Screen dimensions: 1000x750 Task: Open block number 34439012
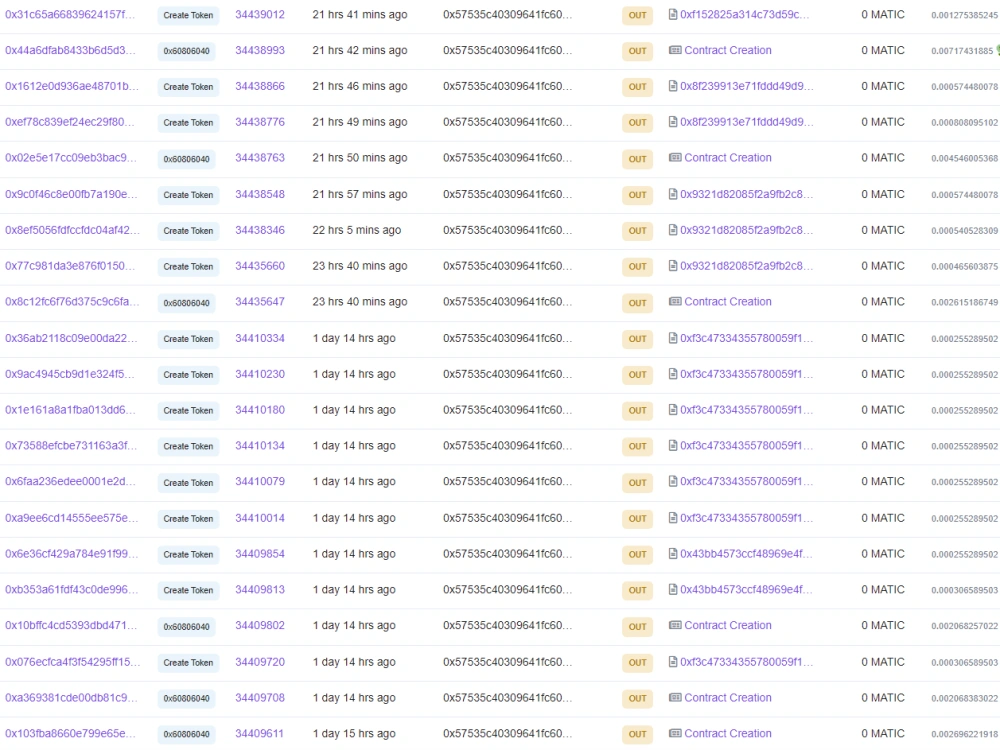[260, 14]
